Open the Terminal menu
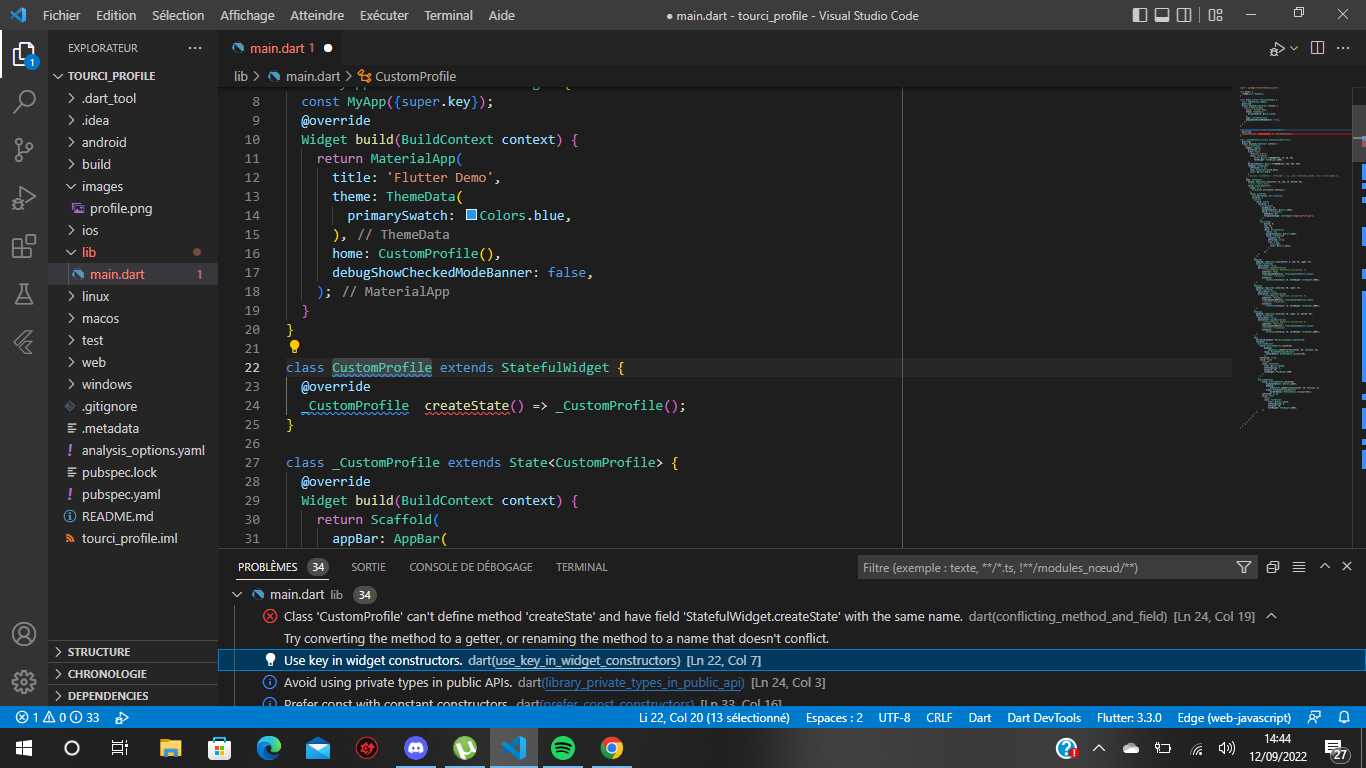Viewport: 1366px width, 768px height. pyautogui.click(x=448, y=15)
